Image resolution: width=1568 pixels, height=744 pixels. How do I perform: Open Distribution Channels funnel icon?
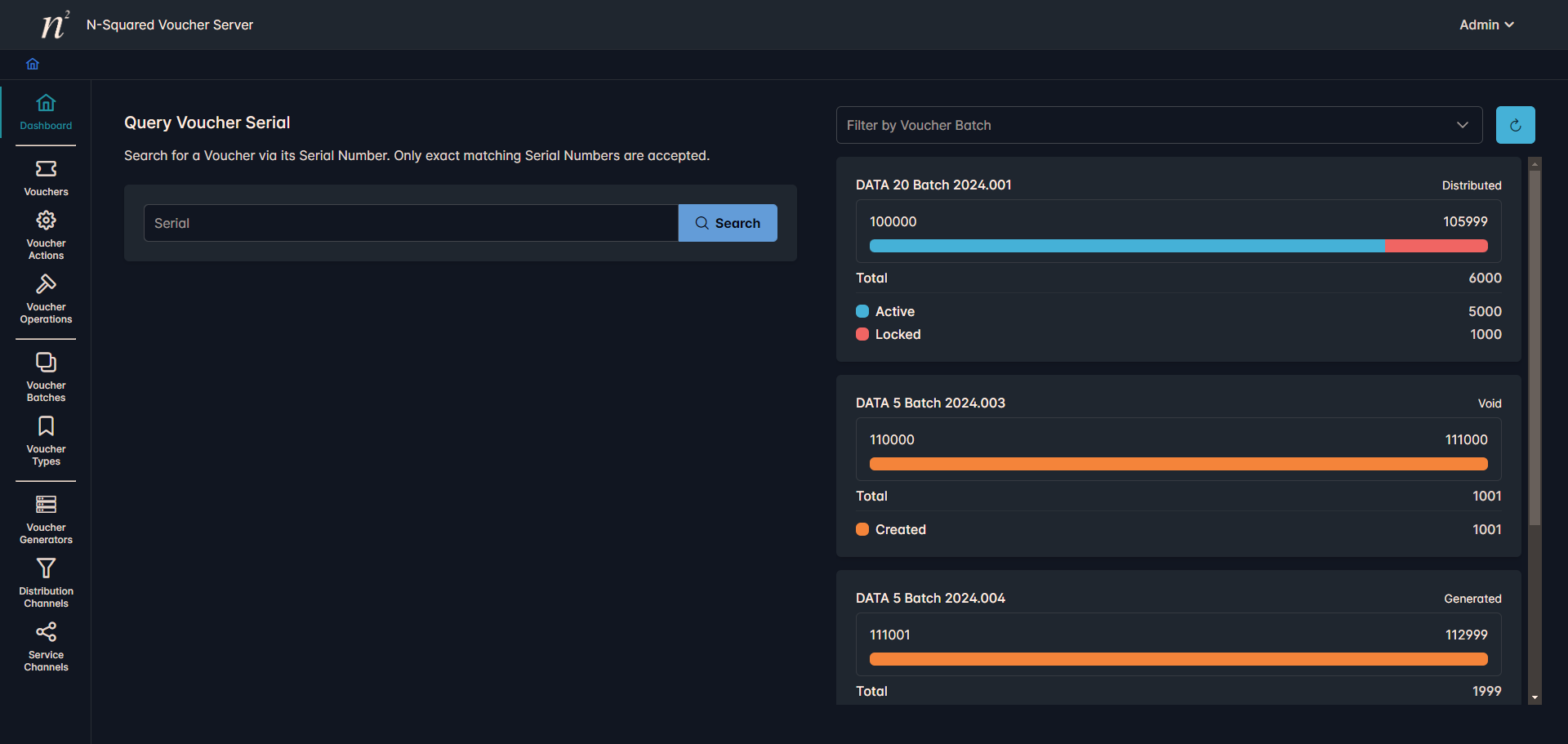click(x=46, y=568)
